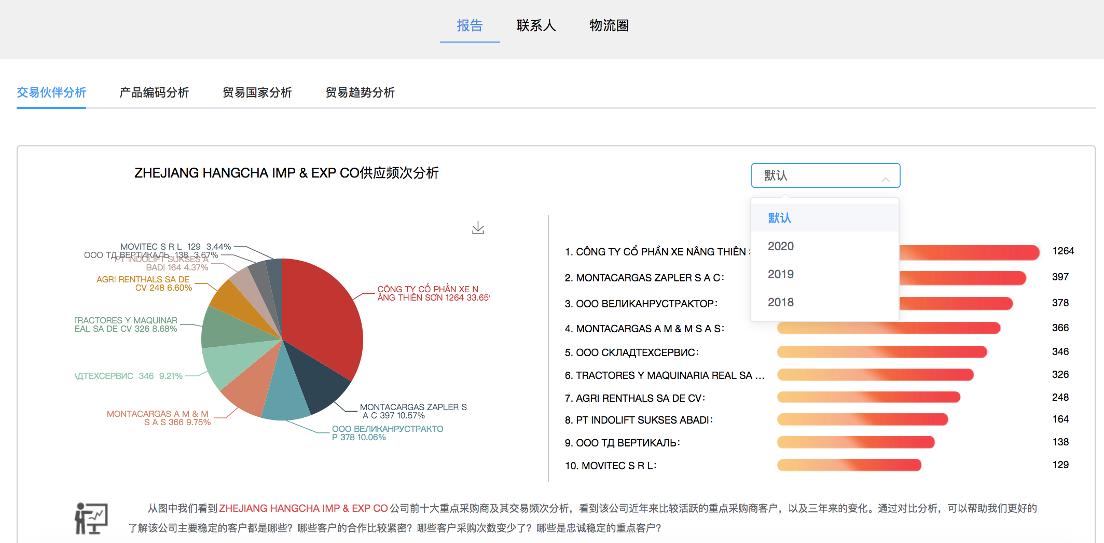
Task: Click ranking label 6. TRACTORES Y MAQUINARIA REAL SA
Action: pyautogui.click(x=665, y=375)
